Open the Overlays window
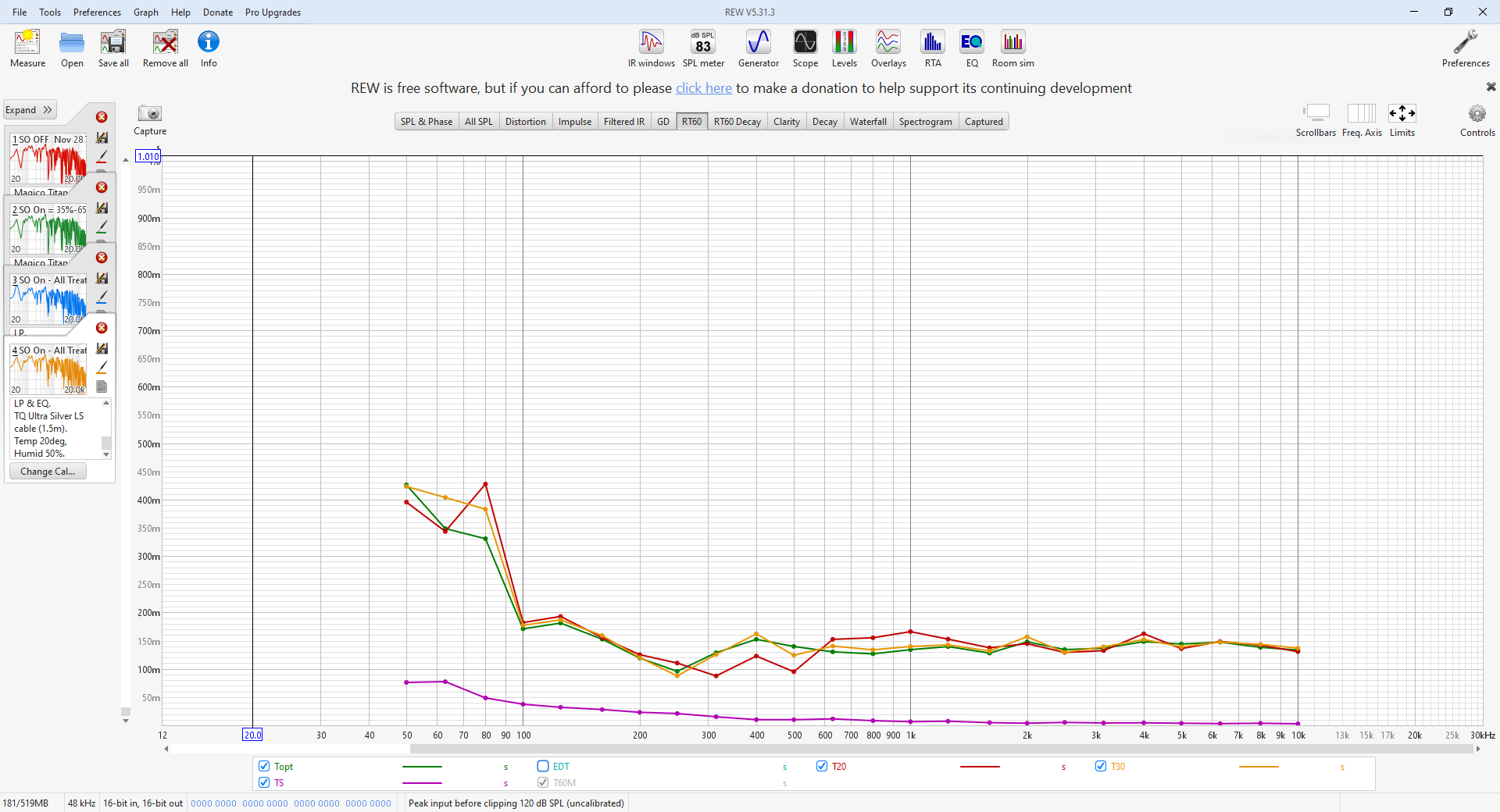1500x812 pixels. click(888, 48)
